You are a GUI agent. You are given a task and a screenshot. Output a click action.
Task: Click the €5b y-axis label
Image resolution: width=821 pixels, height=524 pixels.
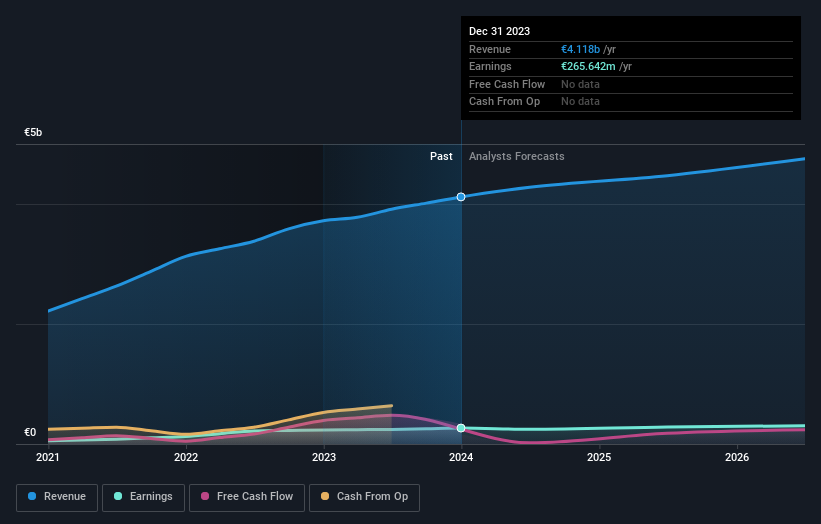33,132
